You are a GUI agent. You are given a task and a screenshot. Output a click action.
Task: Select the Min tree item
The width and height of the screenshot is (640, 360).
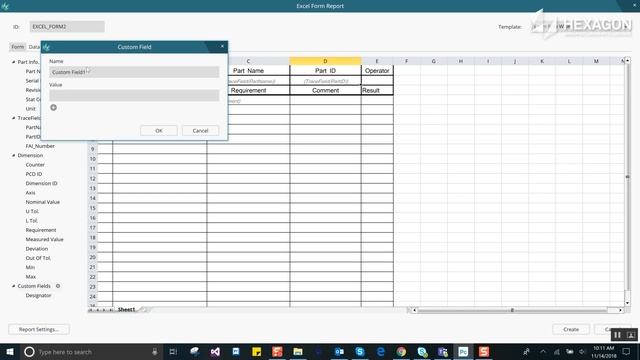[x=30, y=268]
